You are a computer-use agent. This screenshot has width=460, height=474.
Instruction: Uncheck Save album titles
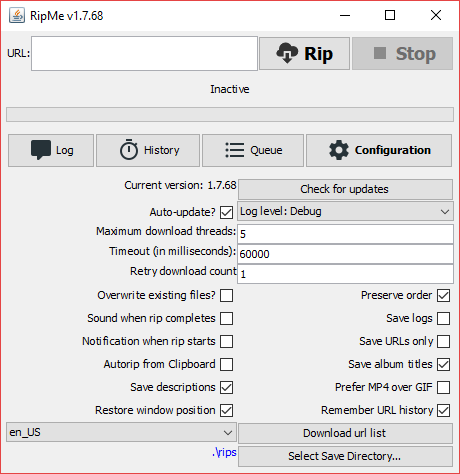[444, 364]
